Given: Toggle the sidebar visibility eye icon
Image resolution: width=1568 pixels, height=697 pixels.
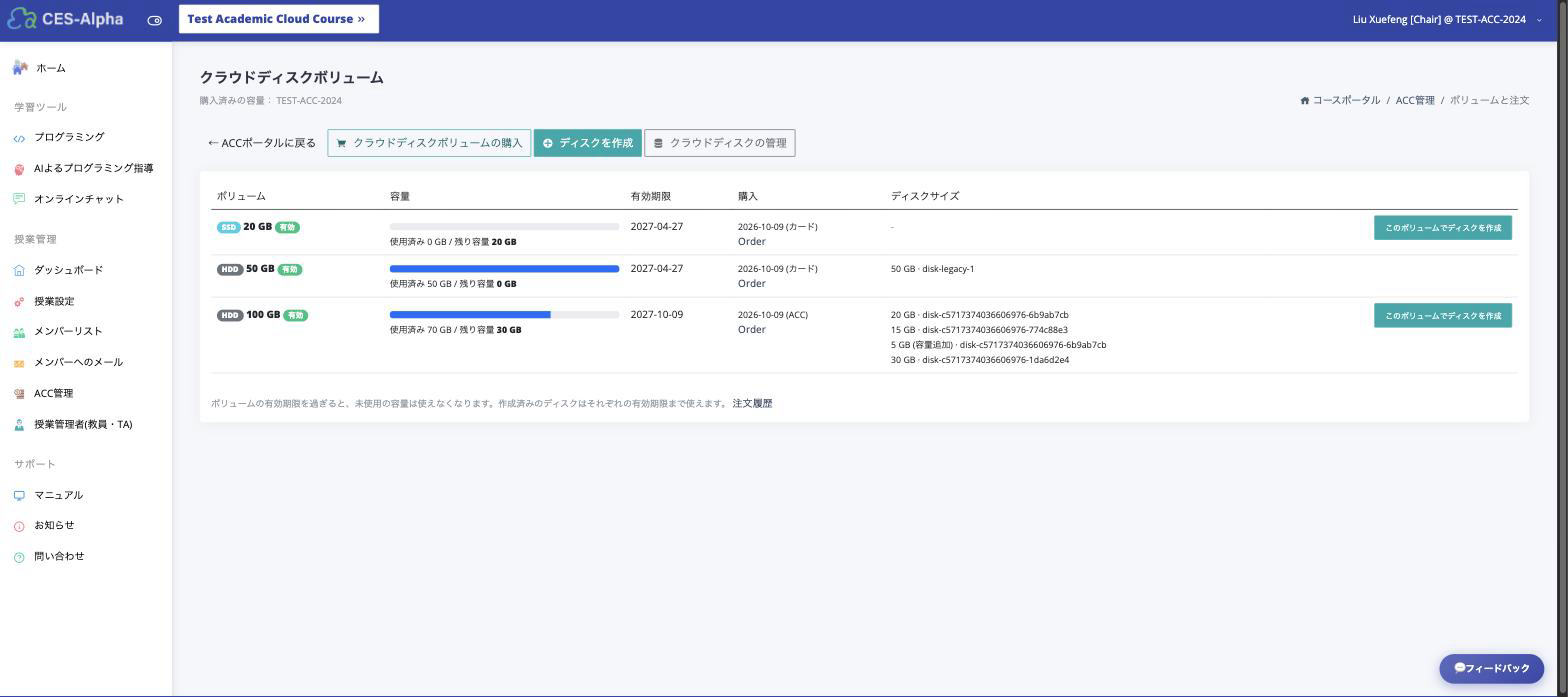Looking at the screenshot, I should (155, 20).
